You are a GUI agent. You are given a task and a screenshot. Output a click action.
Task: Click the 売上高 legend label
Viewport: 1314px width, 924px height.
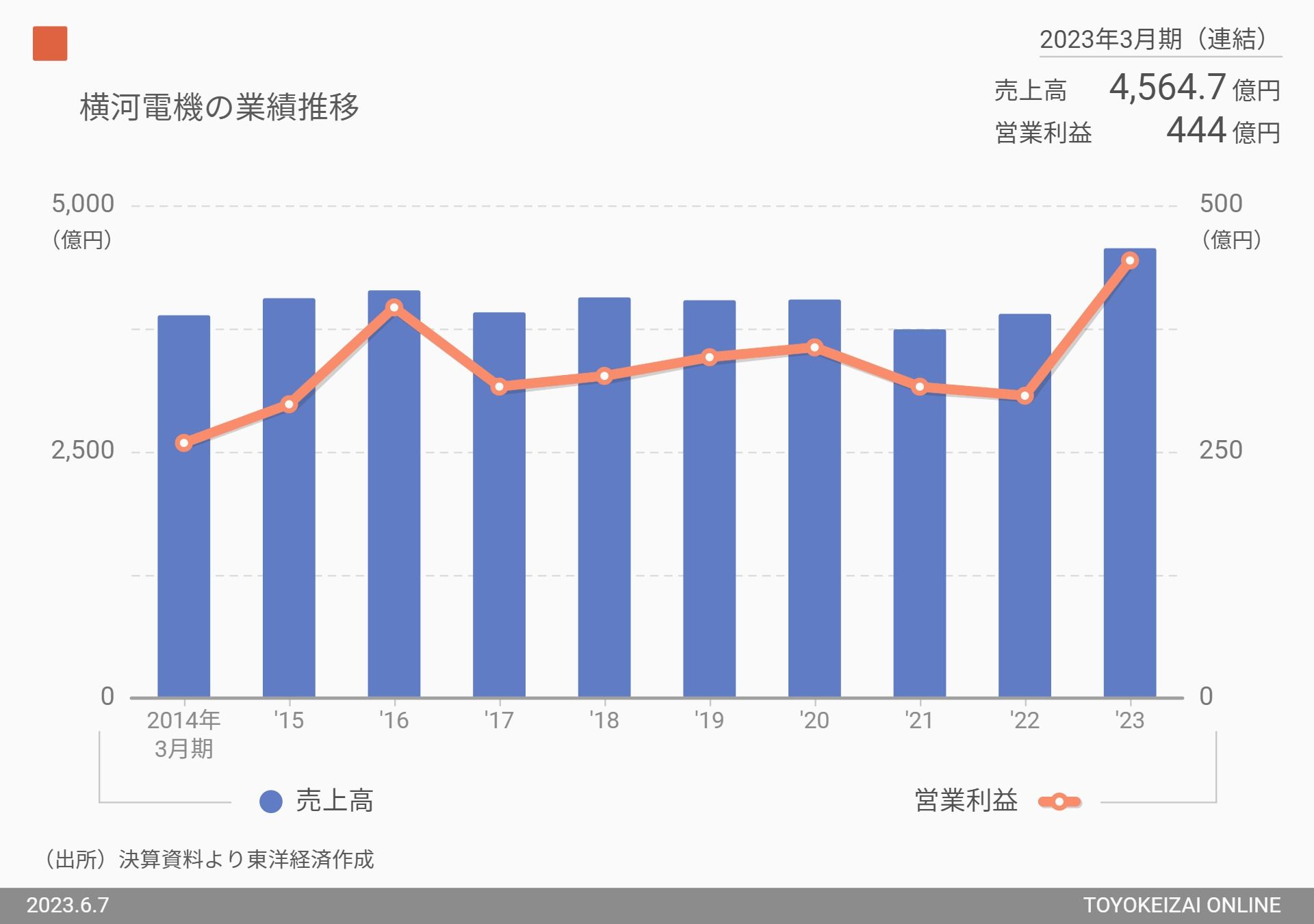(335, 801)
